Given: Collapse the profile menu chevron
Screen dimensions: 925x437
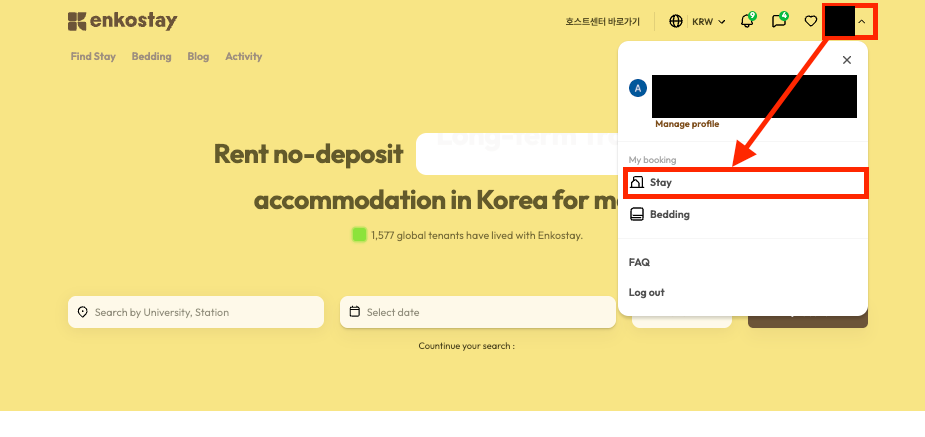Looking at the screenshot, I should click(862, 21).
